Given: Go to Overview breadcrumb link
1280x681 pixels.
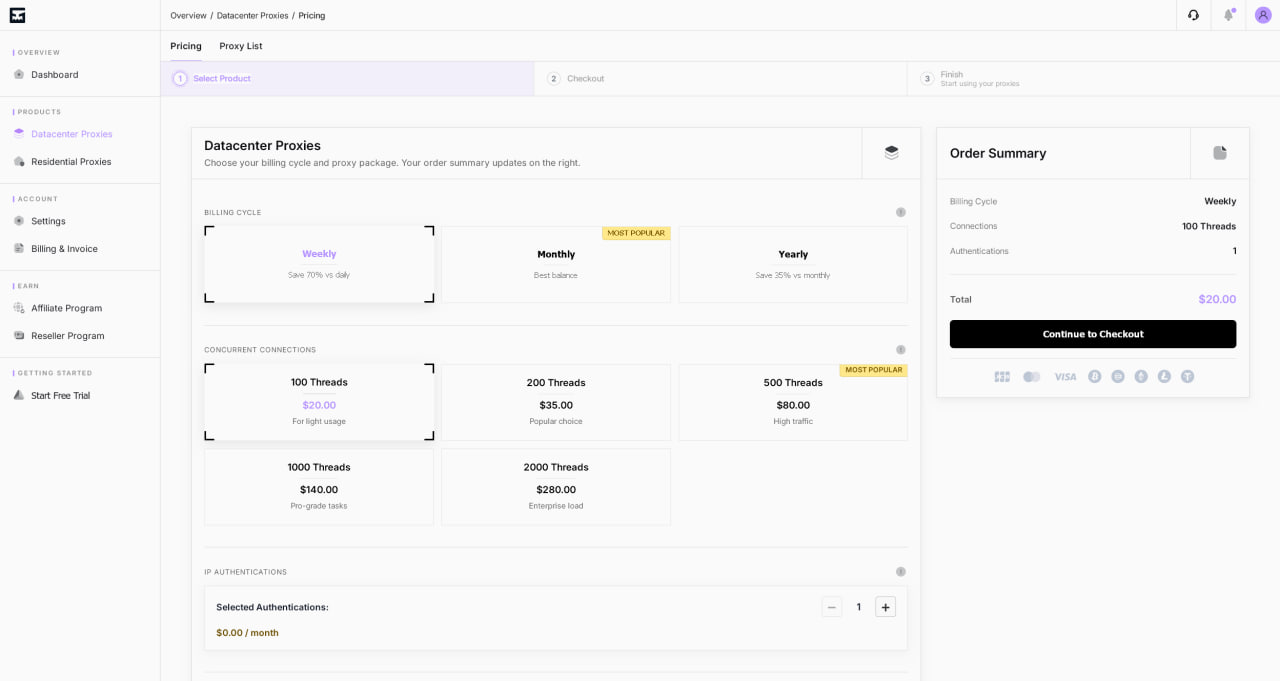Looking at the screenshot, I should 189,15.
